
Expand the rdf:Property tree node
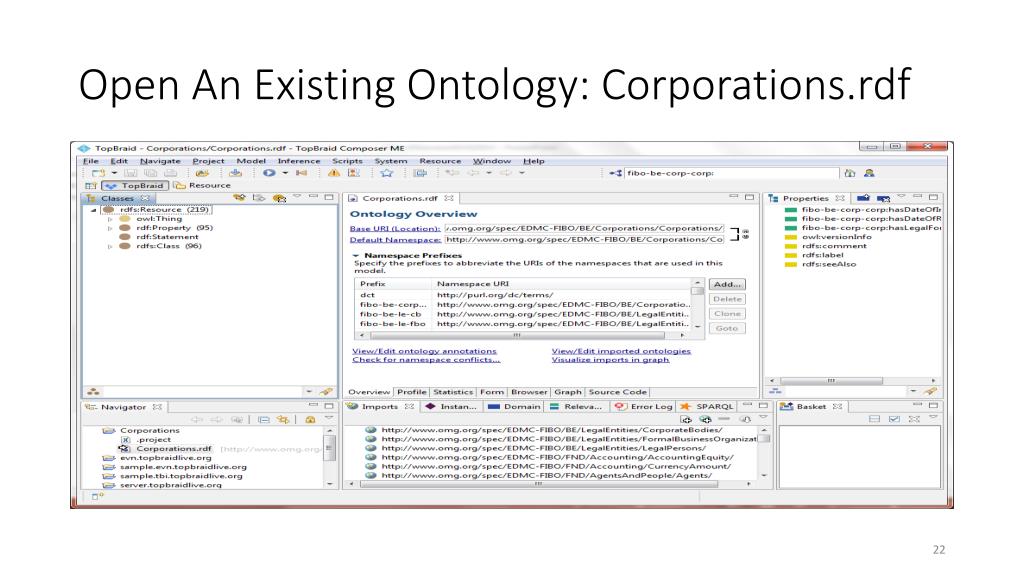(x=110, y=229)
